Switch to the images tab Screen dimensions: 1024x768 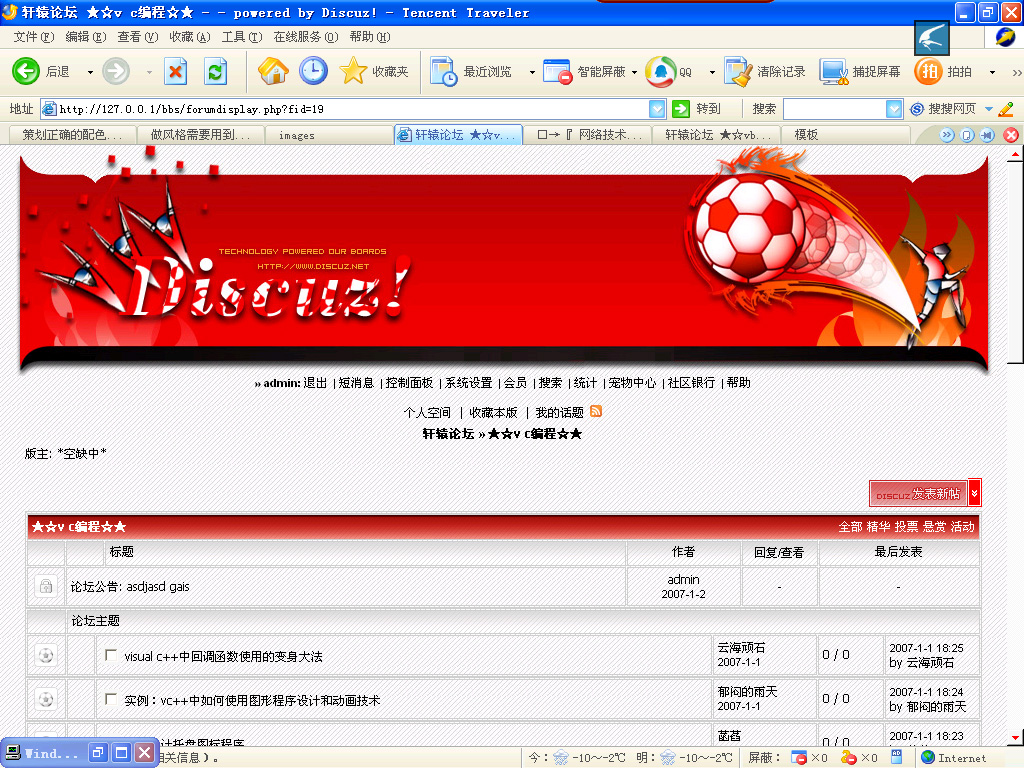(x=330, y=135)
